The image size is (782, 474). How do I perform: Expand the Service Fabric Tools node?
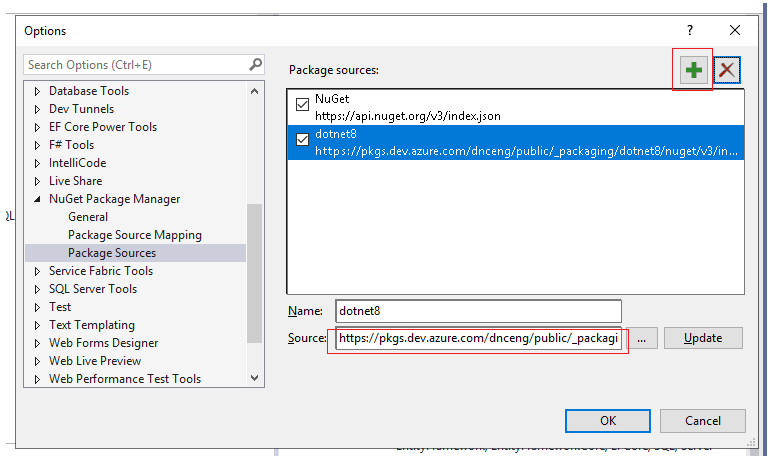(37, 271)
